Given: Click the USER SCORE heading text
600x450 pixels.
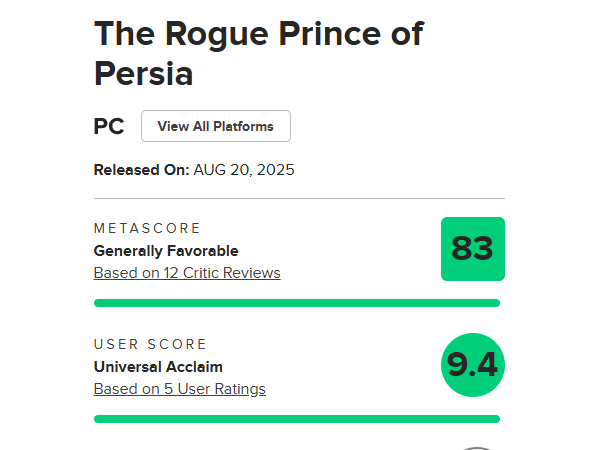Looking at the screenshot, I should pos(150,344).
